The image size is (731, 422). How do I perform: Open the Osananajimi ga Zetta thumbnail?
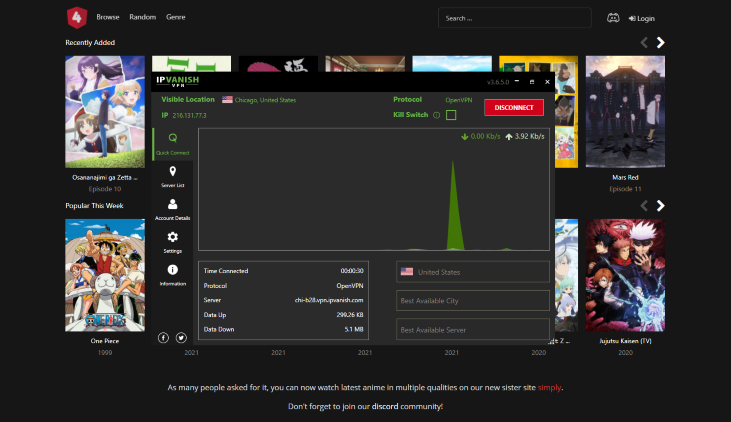click(x=105, y=112)
